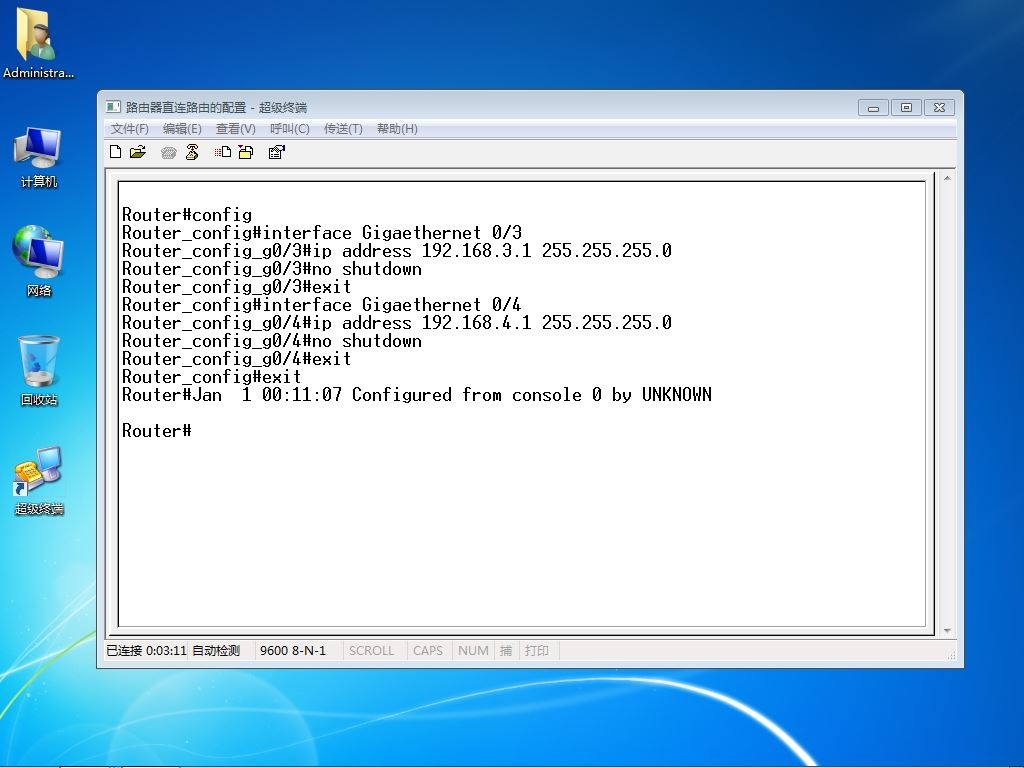1024x768 pixels.
Task: Click the 'Router#config' terminal line
Action: pos(187,215)
